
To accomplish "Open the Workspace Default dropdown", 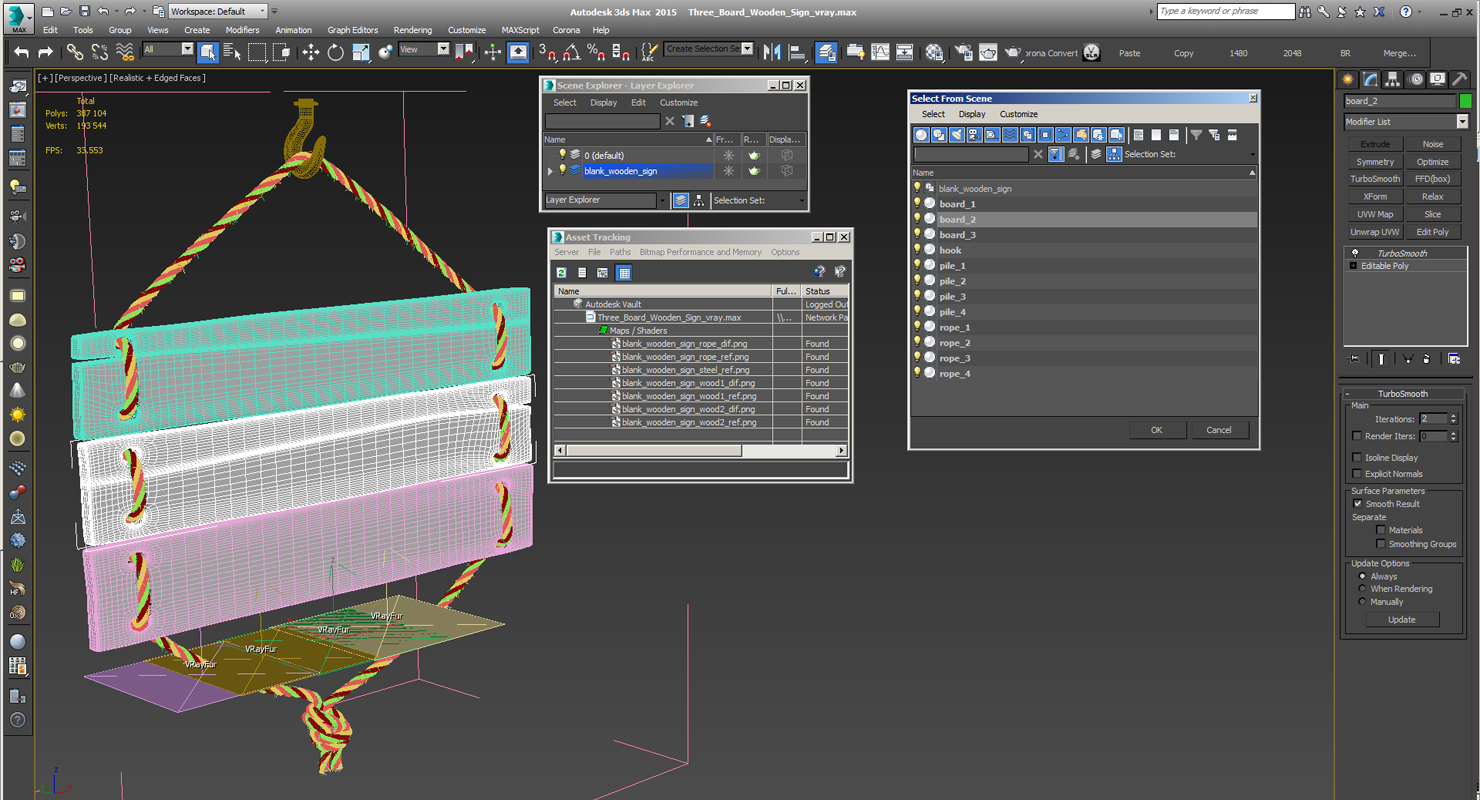I will coord(217,11).
